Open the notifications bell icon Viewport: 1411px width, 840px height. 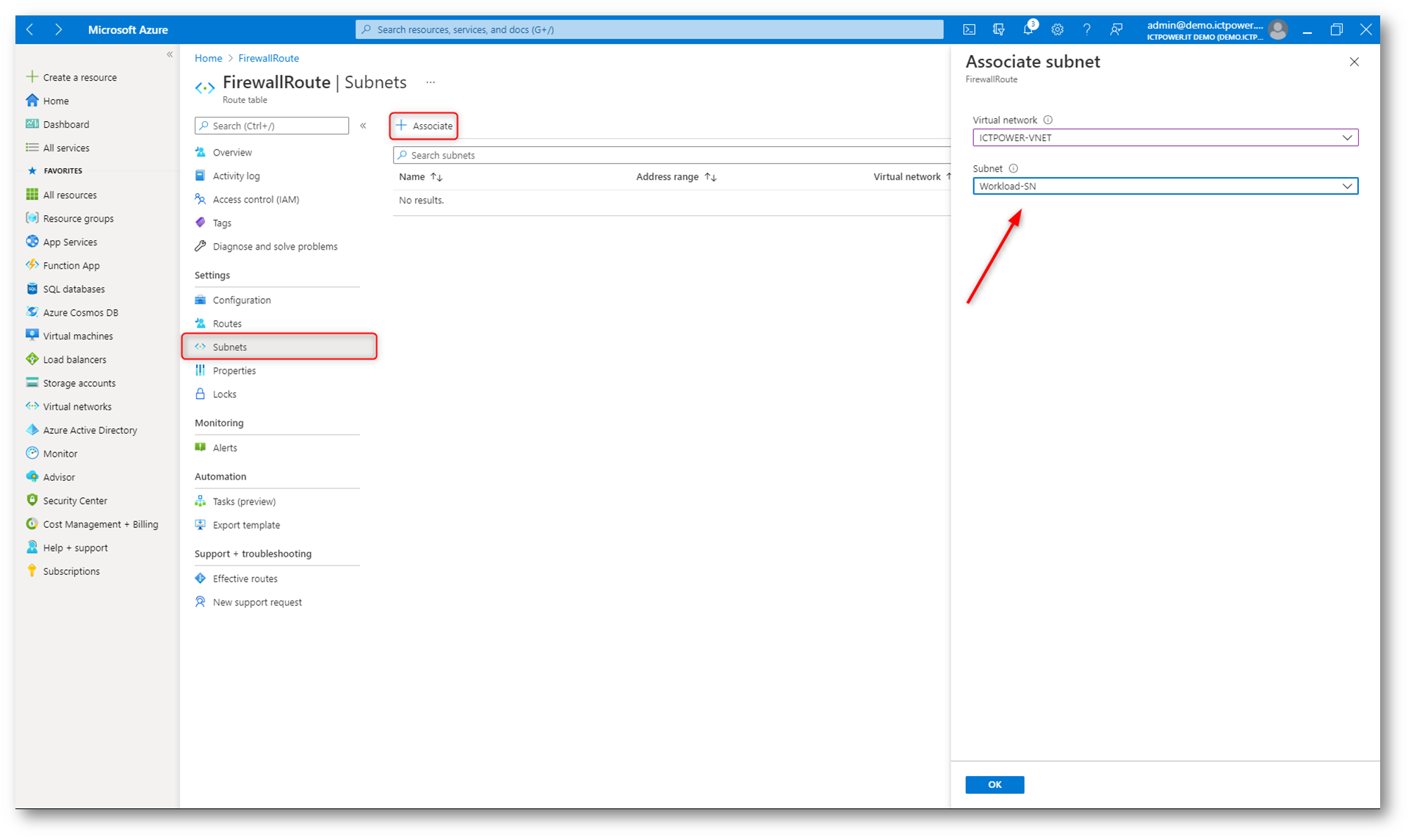click(1028, 29)
